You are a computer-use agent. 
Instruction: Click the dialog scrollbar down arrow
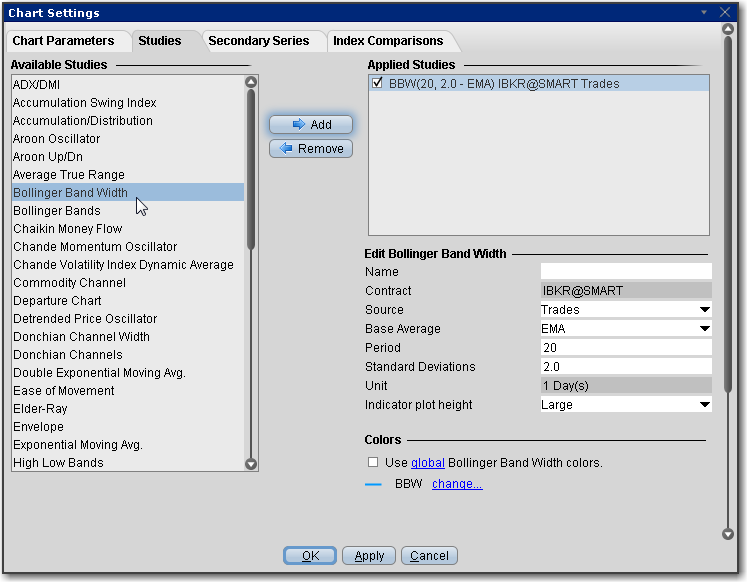(x=728, y=535)
